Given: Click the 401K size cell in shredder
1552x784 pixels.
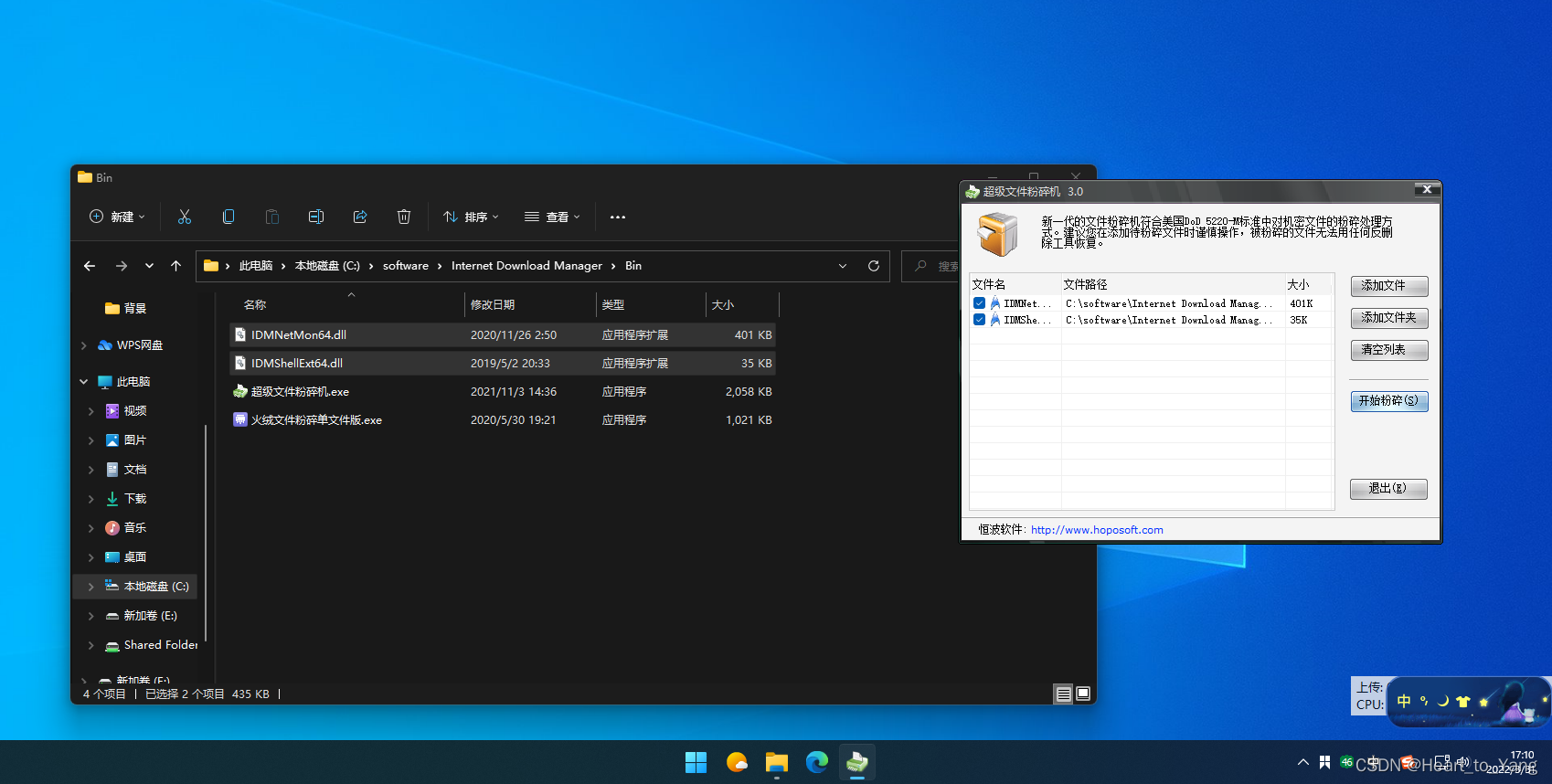Looking at the screenshot, I should [x=1302, y=303].
